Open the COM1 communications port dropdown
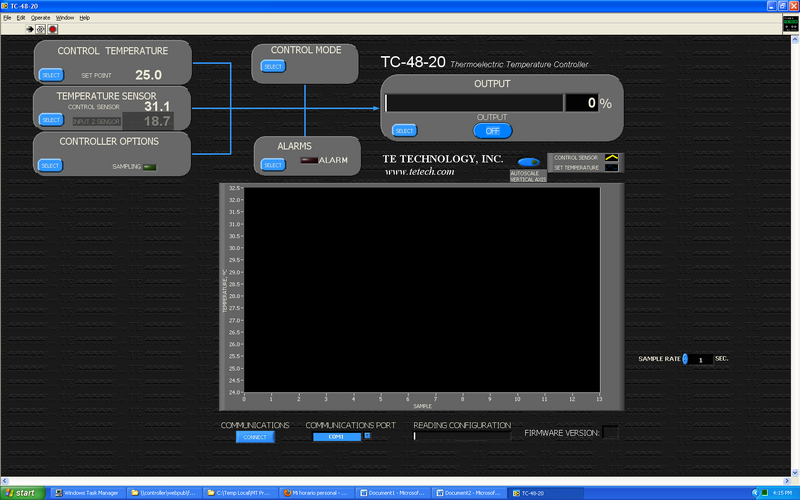Image resolution: width=800 pixels, height=500 pixels. click(337, 437)
